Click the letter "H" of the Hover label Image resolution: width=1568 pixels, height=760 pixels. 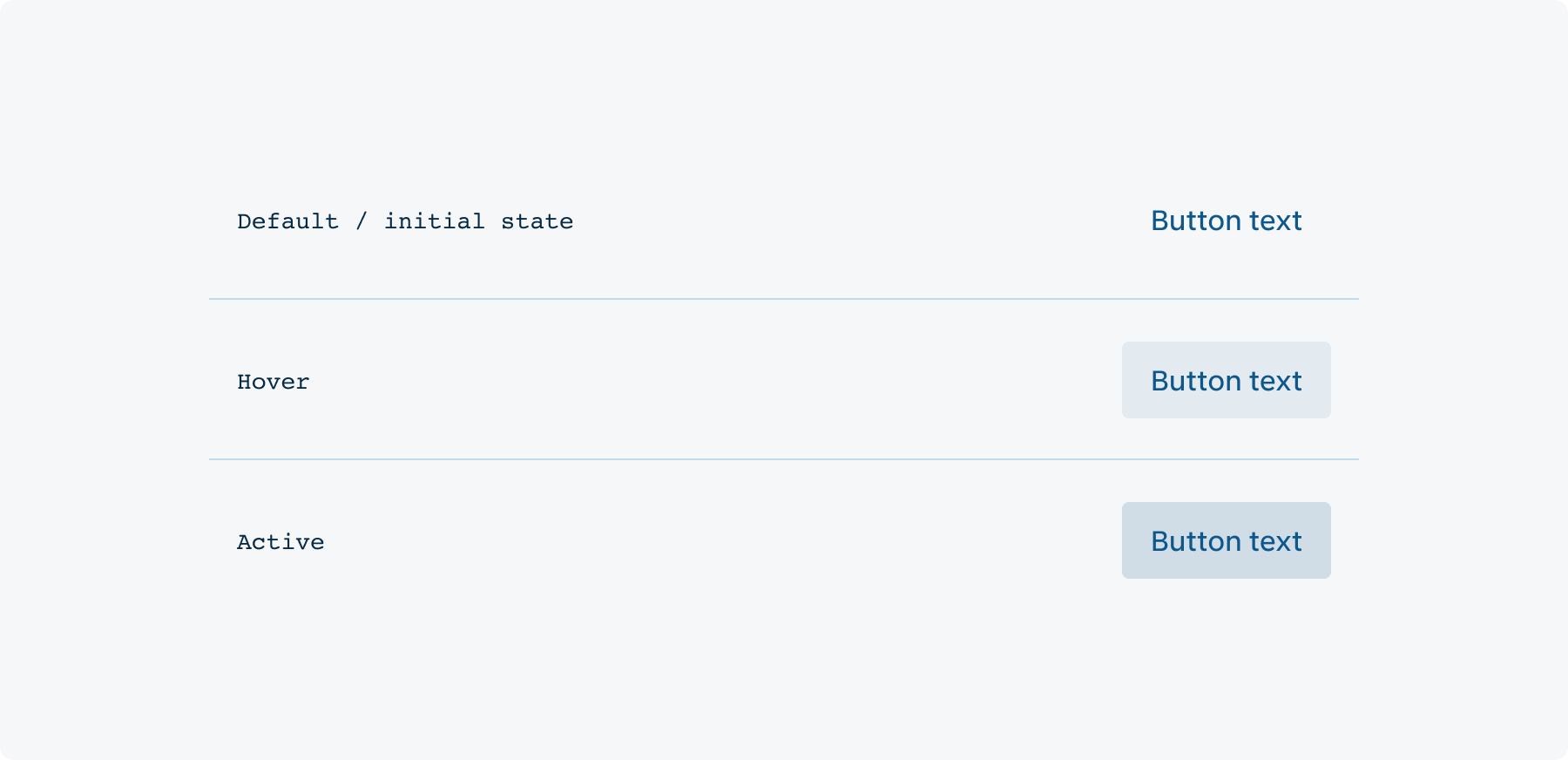[244, 382]
